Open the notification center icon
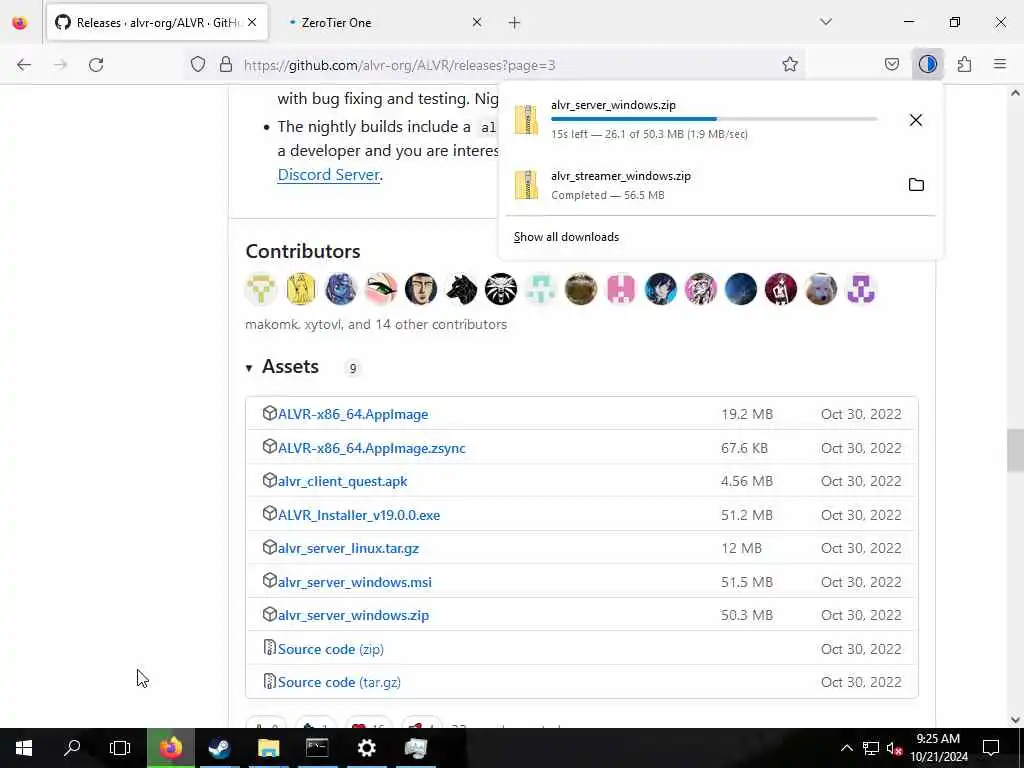 (991, 748)
